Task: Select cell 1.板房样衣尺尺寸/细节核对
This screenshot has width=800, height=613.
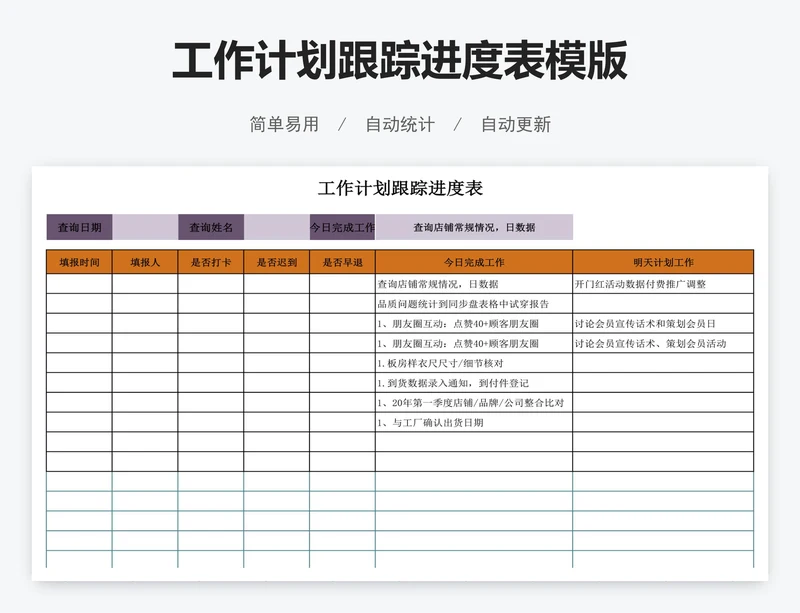Action: (x=474, y=363)
